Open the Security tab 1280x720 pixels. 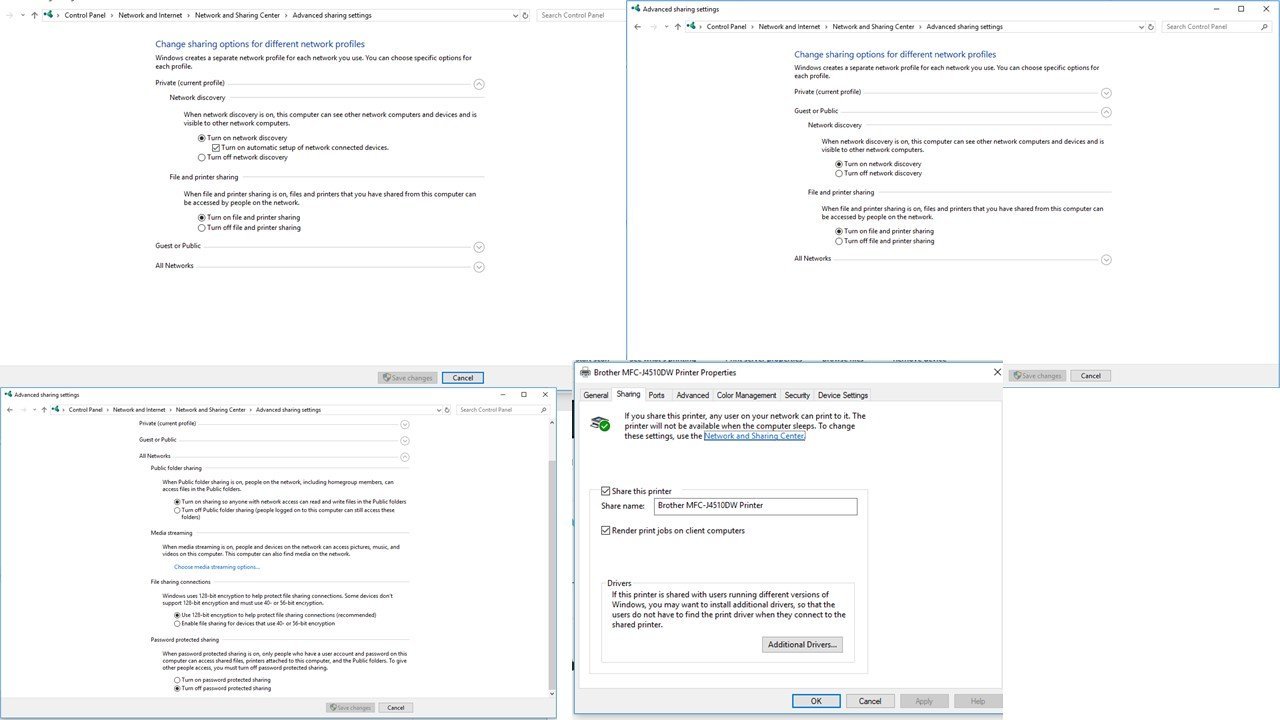pyautogui.click(x=797, y=395)
